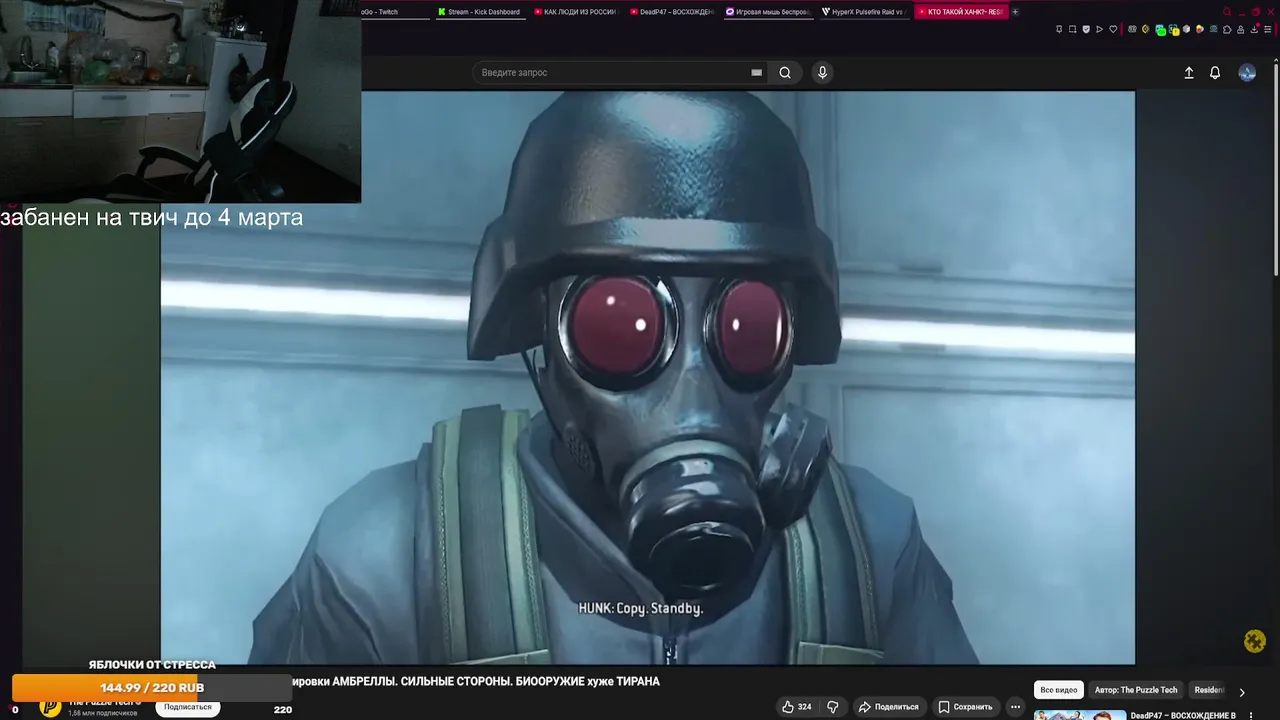The width and height of the screenshot is (1280, 720).
Task: Bookmark the page with the heart icon
Action: (x=1113, y=29)
